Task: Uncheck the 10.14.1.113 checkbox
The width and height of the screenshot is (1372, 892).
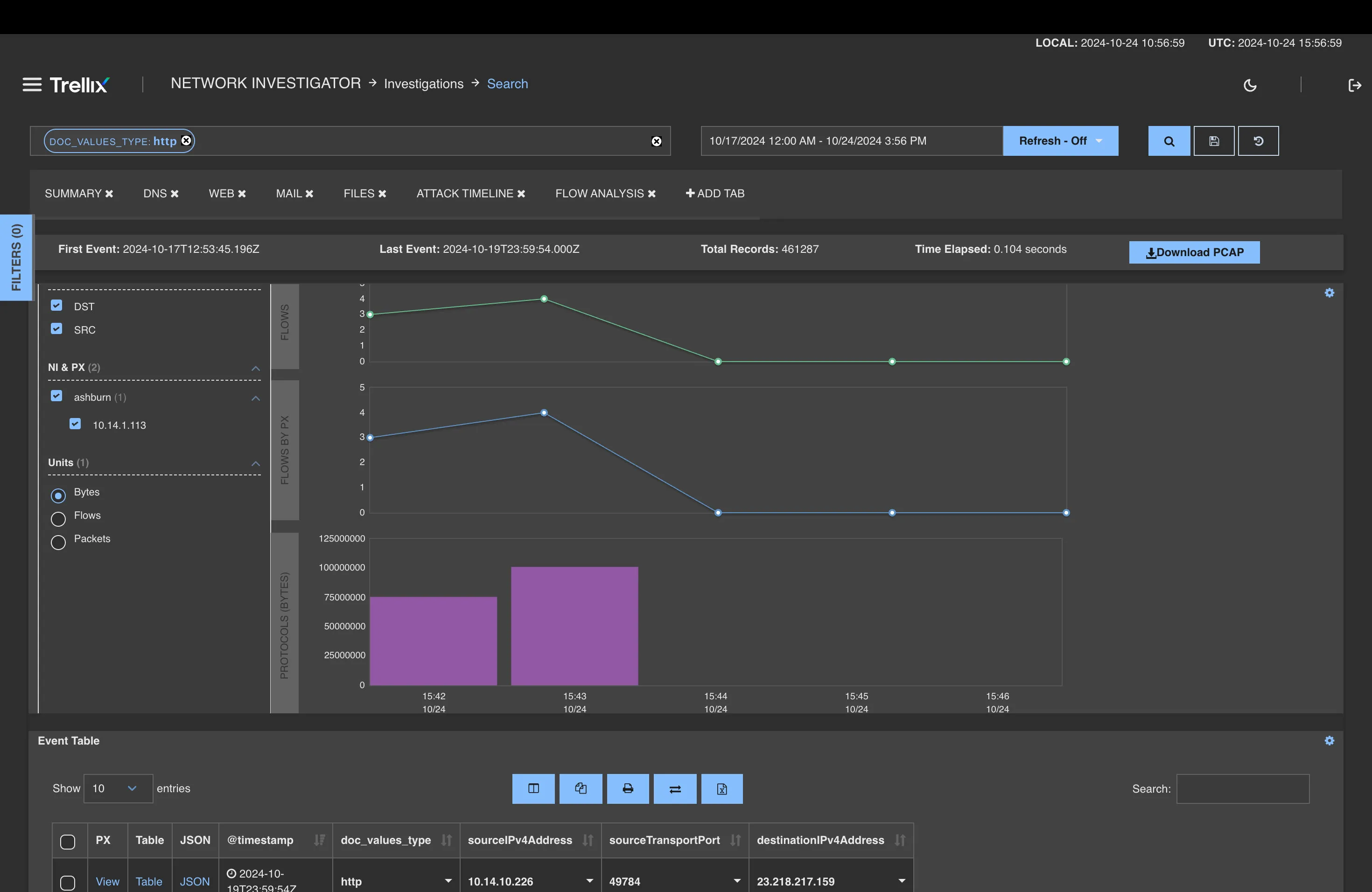Action: point(75,424)
